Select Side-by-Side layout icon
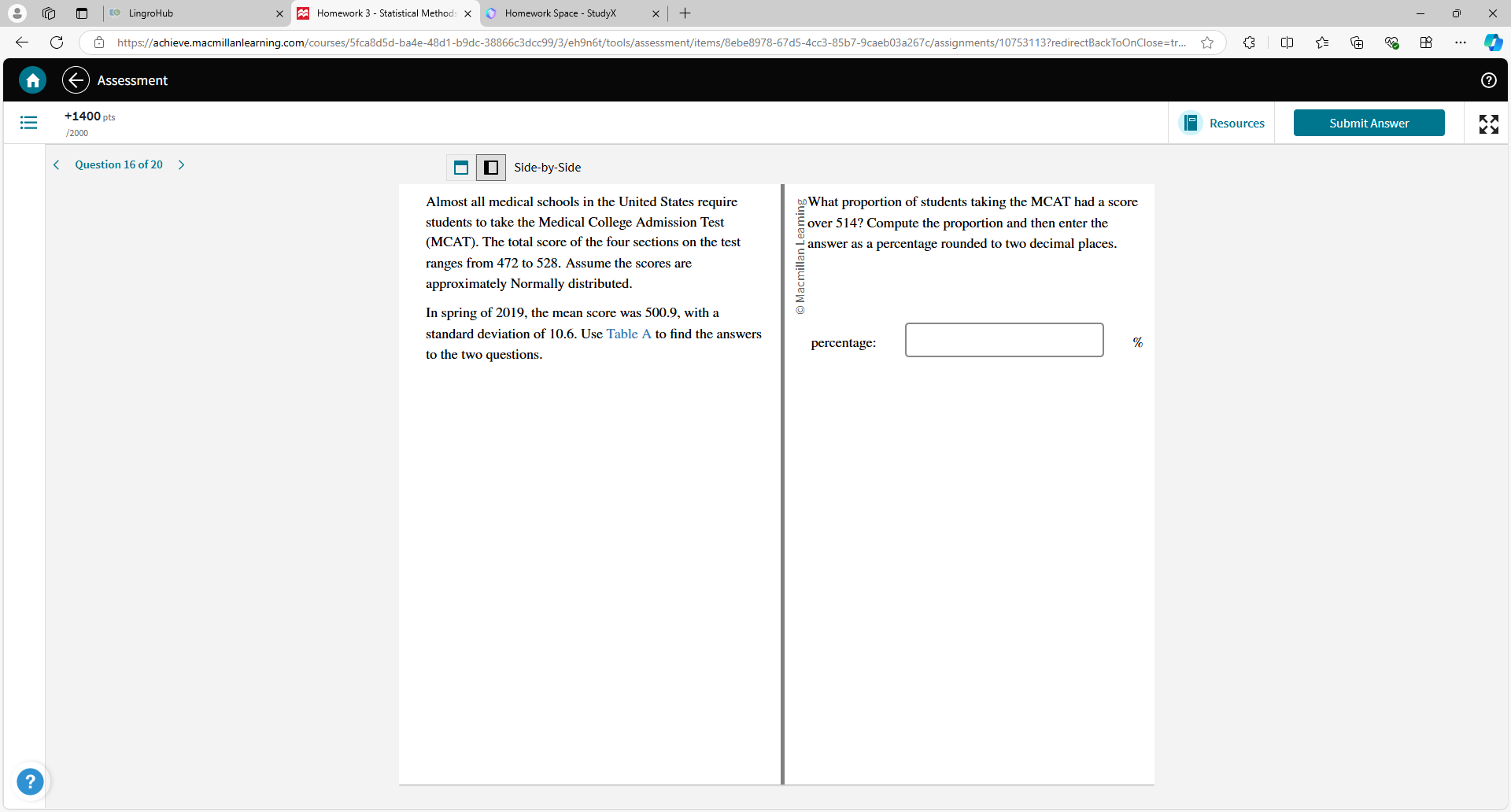 491,167
